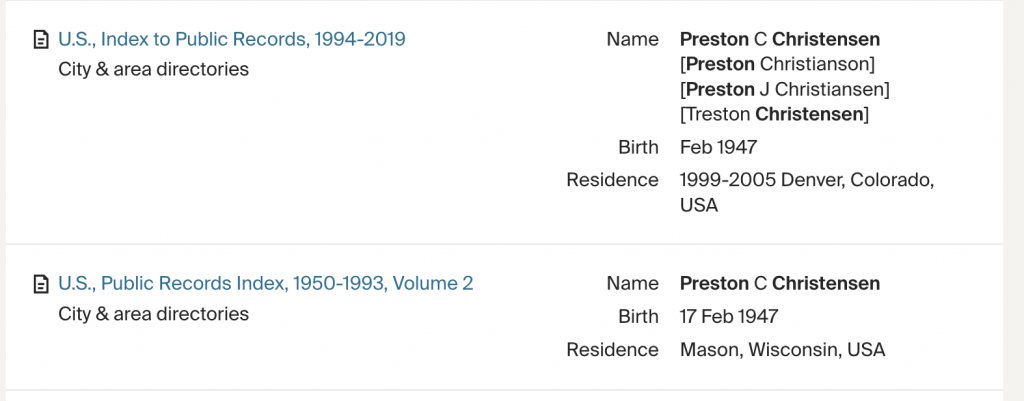Image resolution: width=1024 pixels, height=401 pixels.
Task: Select Preston C Christensen name in second record
Action: coord(780,284)
